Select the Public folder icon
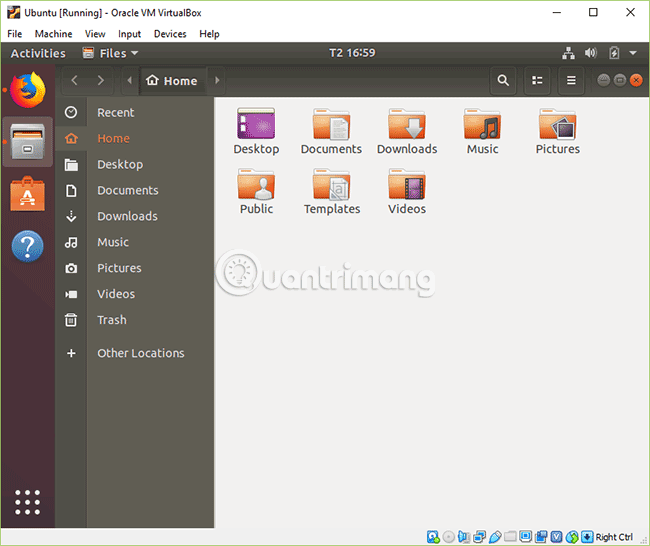 (256, 184)
